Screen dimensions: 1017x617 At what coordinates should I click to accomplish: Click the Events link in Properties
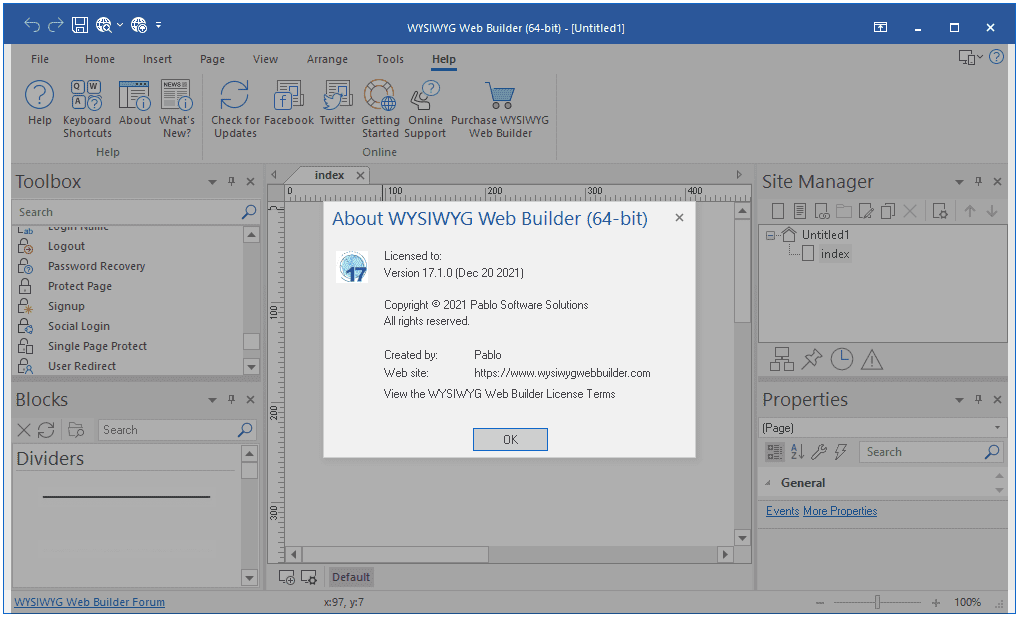[x=782, y=511]
